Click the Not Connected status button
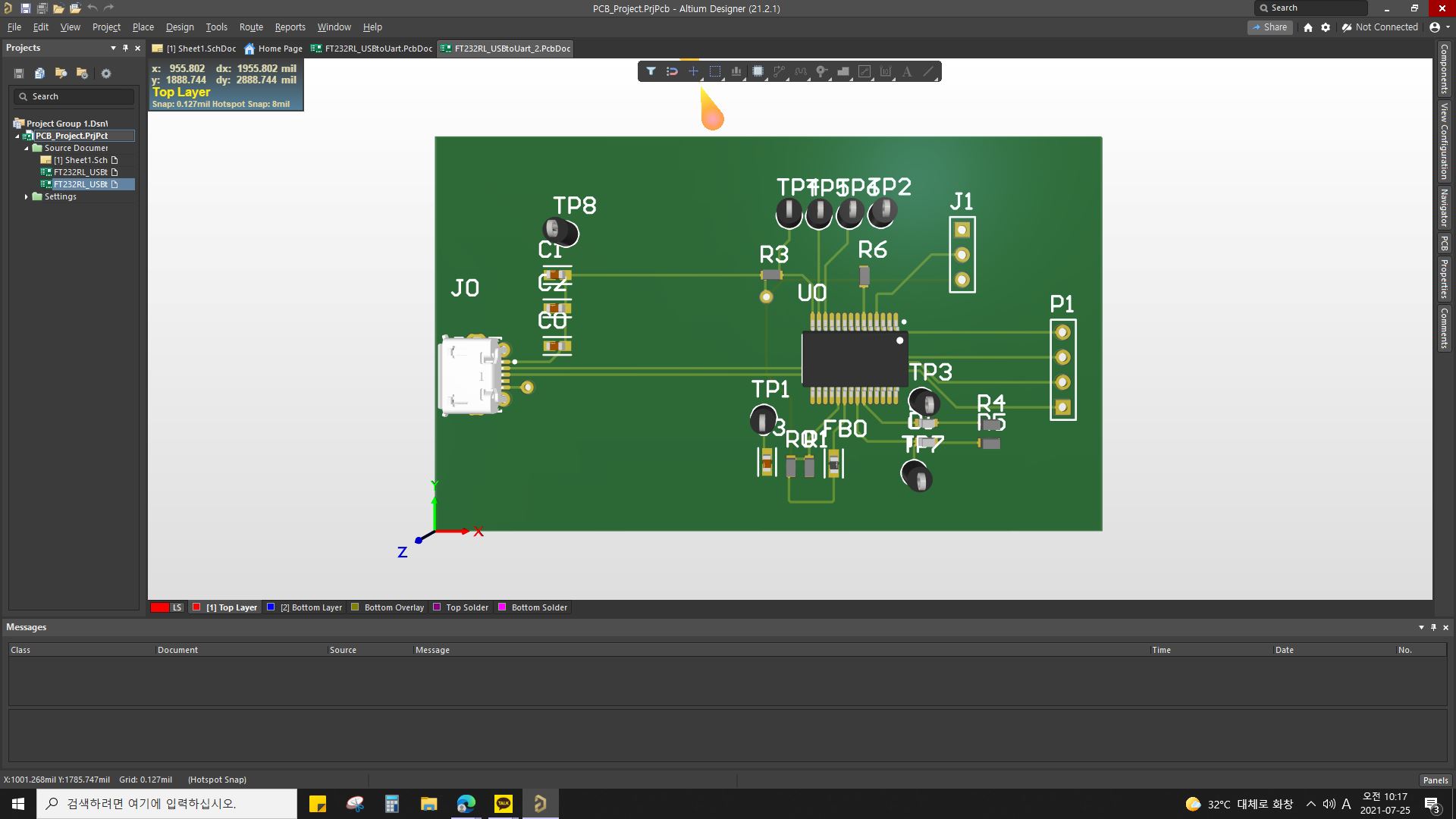This screenshot has width=1456, height=819. 1379,27
